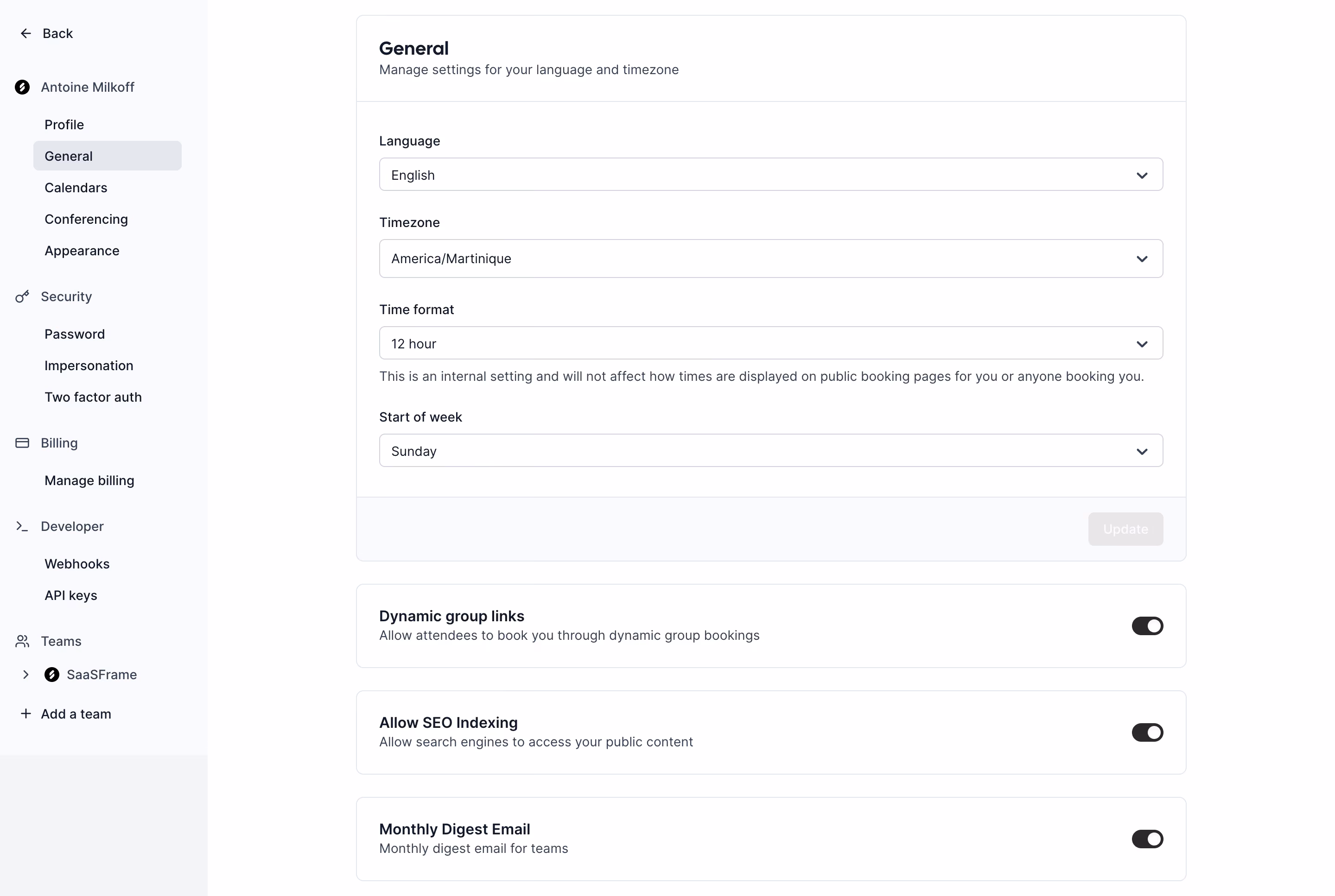
Task: Click the plus icon beside Add a team
Action: pos(26,714)
